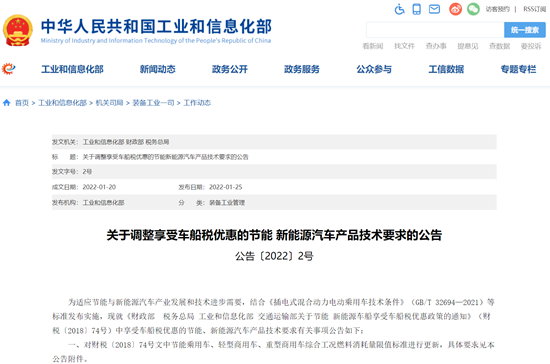This screenshot has width=550, height=364.
Task: Click the article headline 关于调整享受车船税优惠
Action: 274,235
